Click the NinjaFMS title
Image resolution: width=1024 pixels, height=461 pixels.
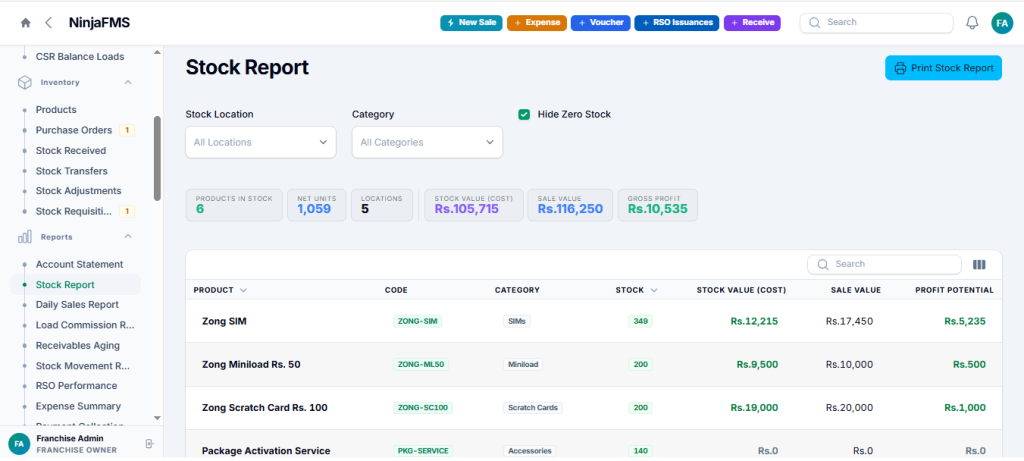(x=99, y=23)
